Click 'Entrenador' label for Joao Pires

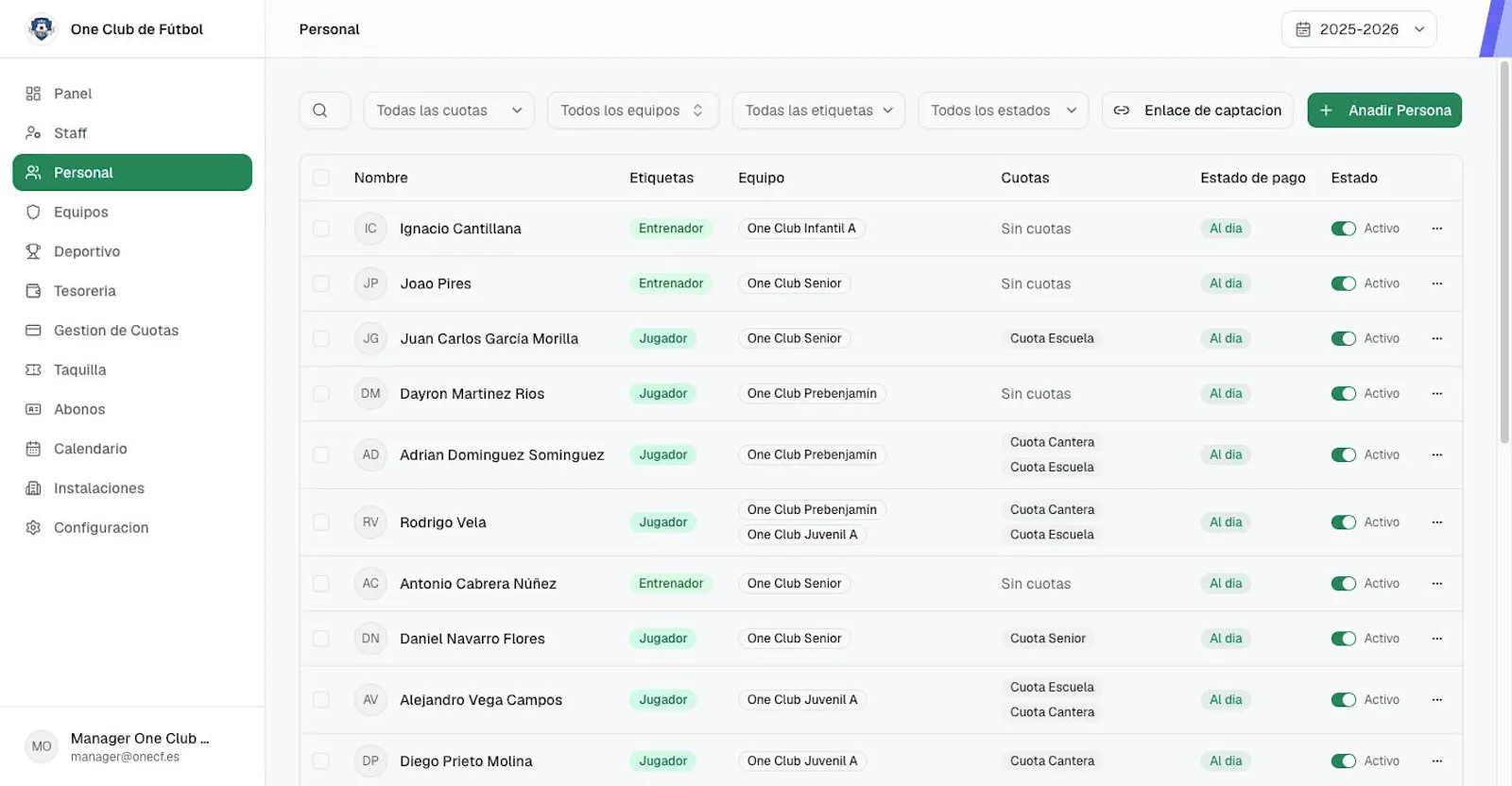671,283
